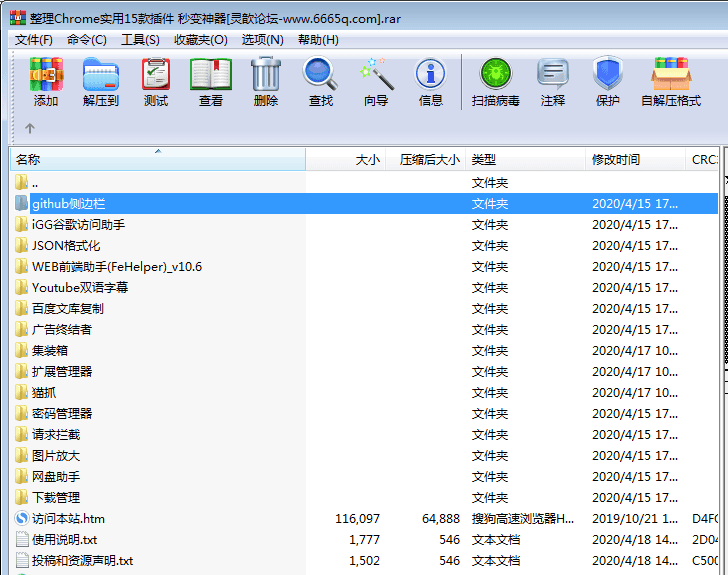The image size is (728, 575).
Task: Click size value 1,502
Action: pyautogui.click(x=364, y=560)
